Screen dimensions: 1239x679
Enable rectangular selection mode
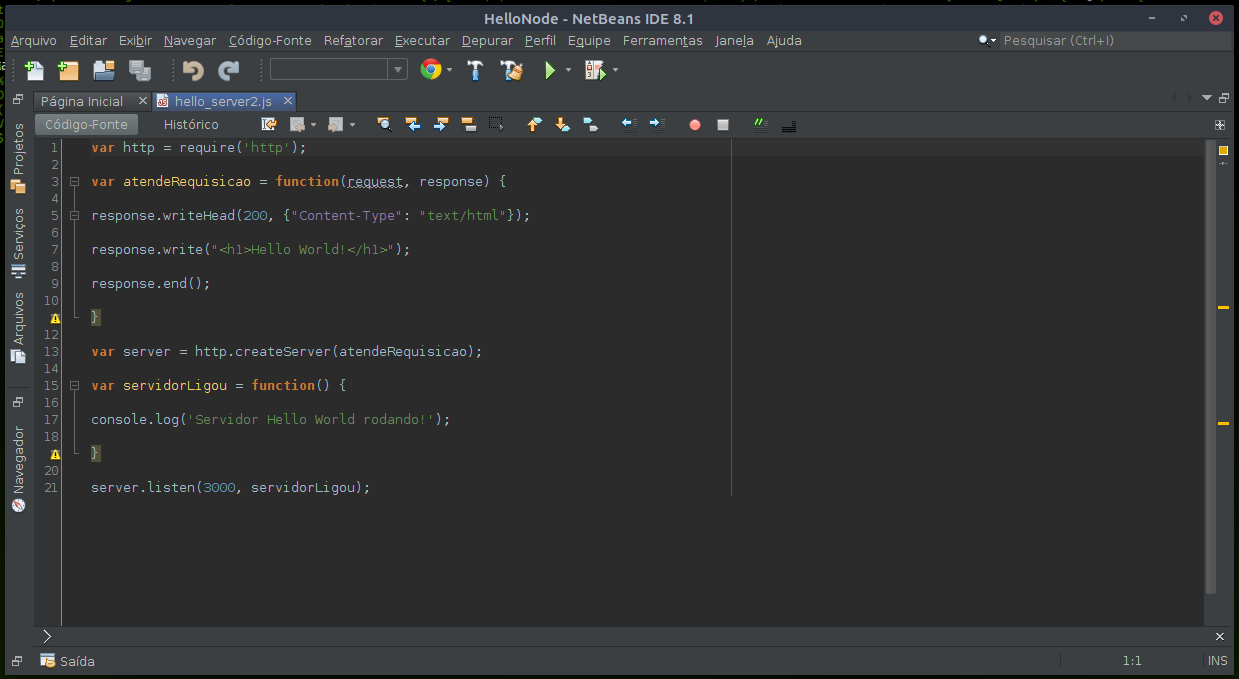495,124
